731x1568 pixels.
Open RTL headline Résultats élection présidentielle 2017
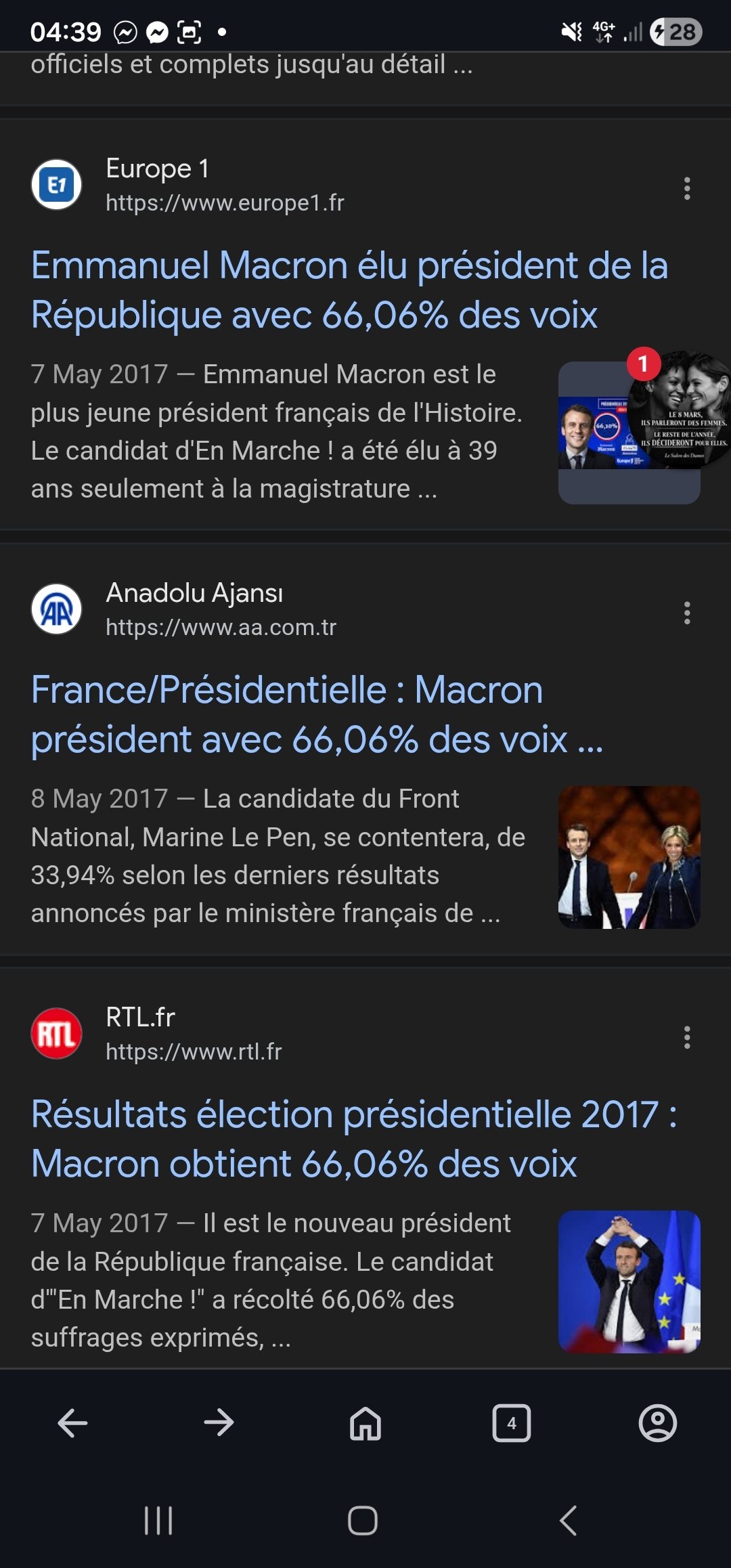click(353, 1139)
